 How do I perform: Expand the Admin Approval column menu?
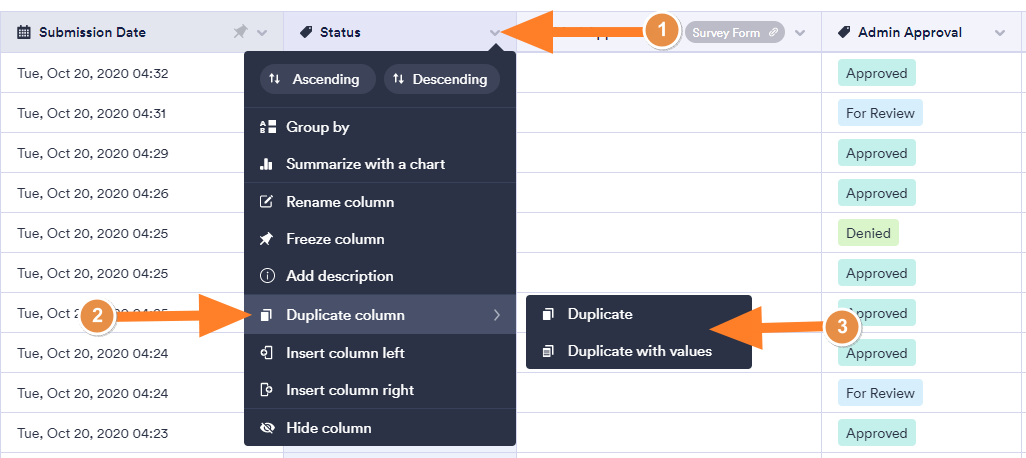tap(1000, 33)
